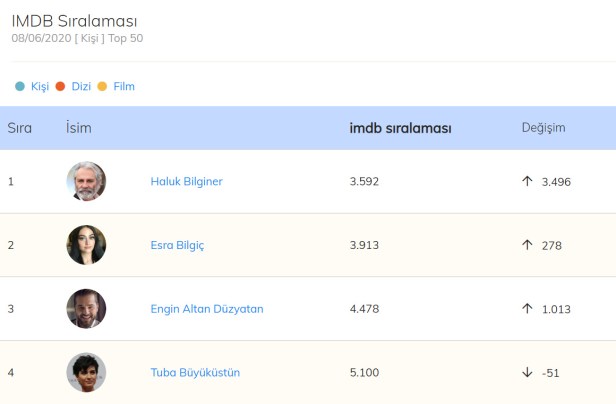The height and width of the screenshot is (404, 616).
Task: Click the blue Kişi legend dot
Action: click(x=20, y=87)
